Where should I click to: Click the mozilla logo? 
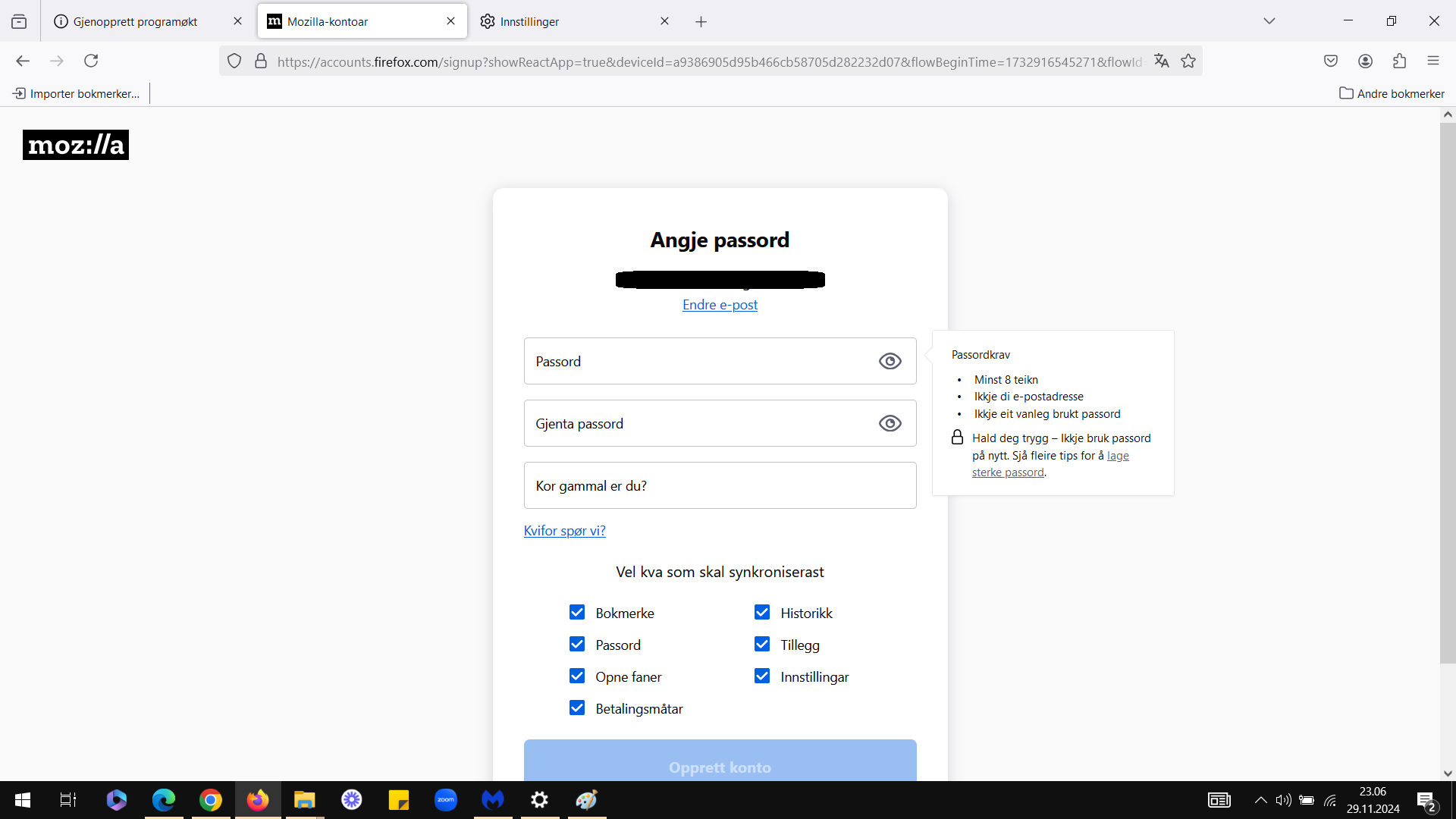[x=76, y=145]
